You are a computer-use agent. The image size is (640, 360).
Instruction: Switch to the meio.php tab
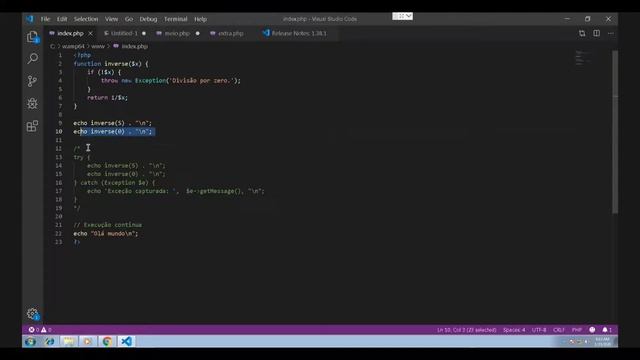click(x=177, y=33)
